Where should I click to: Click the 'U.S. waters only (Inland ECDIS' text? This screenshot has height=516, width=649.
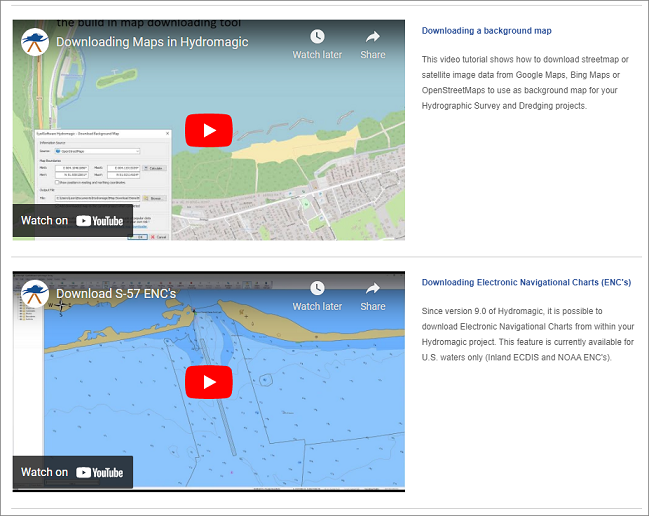coord(480,357)
